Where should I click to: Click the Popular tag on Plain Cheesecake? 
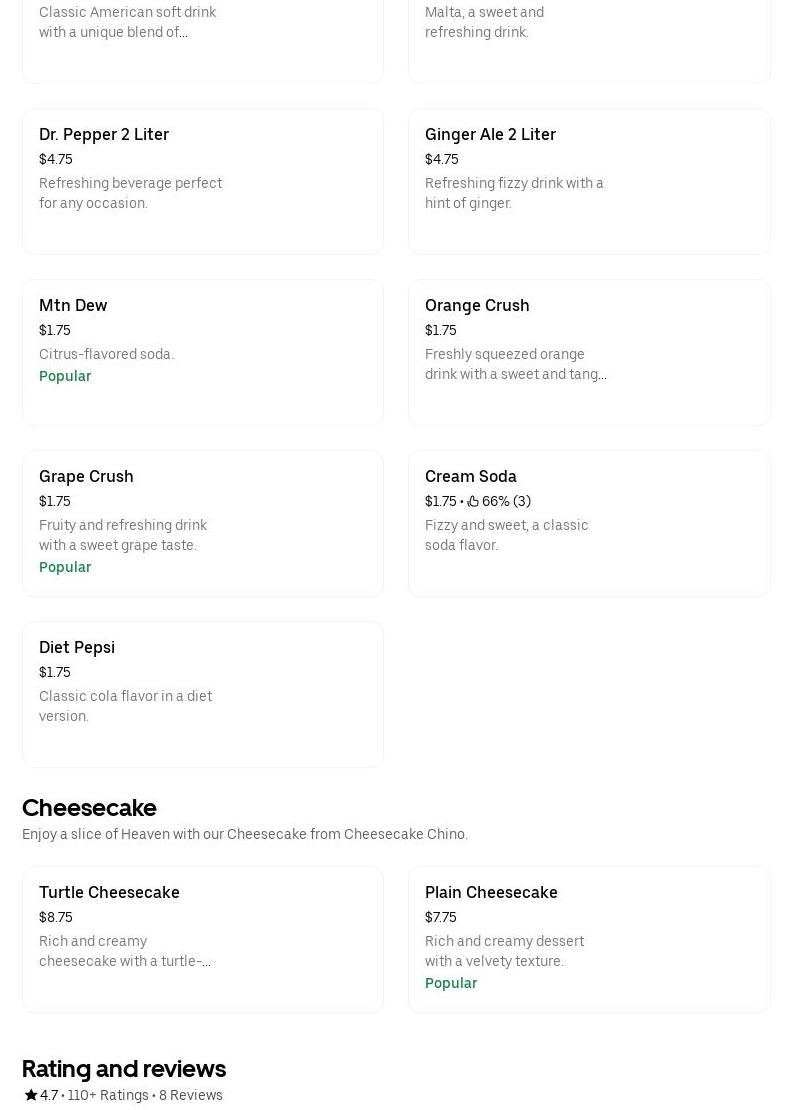tap(451, 983)
